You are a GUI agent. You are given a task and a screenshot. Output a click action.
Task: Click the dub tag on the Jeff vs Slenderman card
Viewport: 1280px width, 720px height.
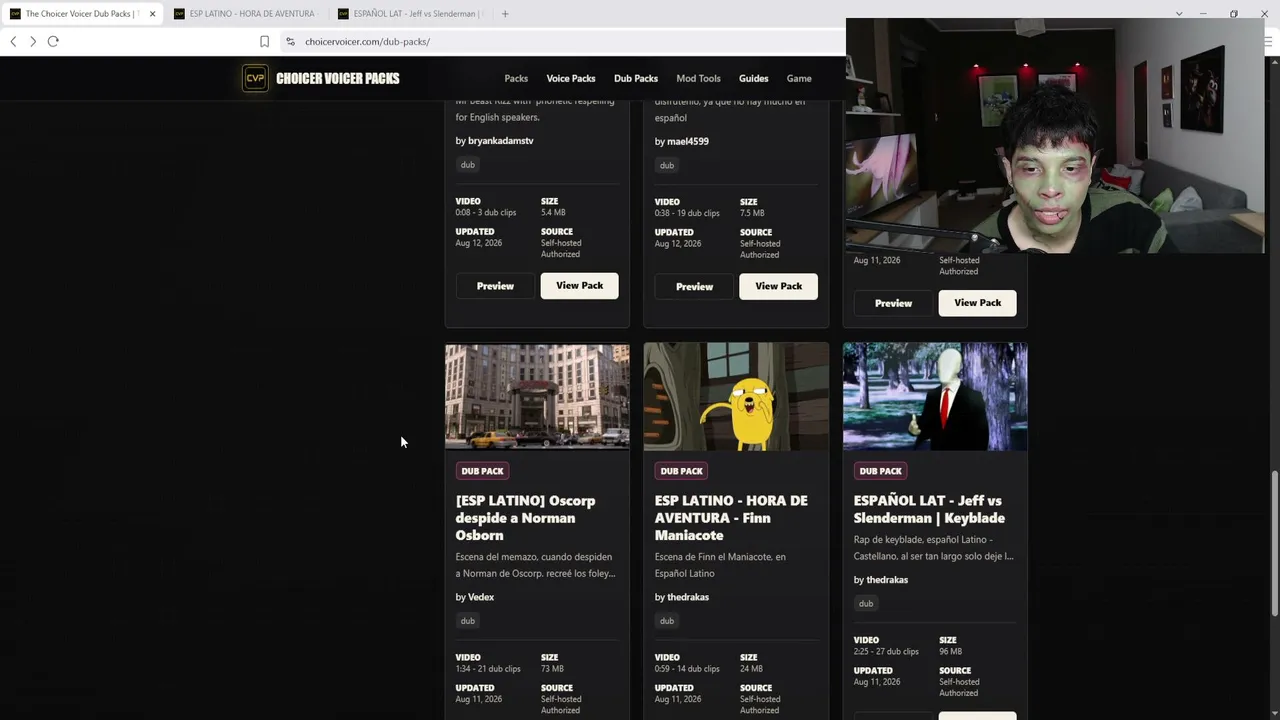tap(866, 604)
